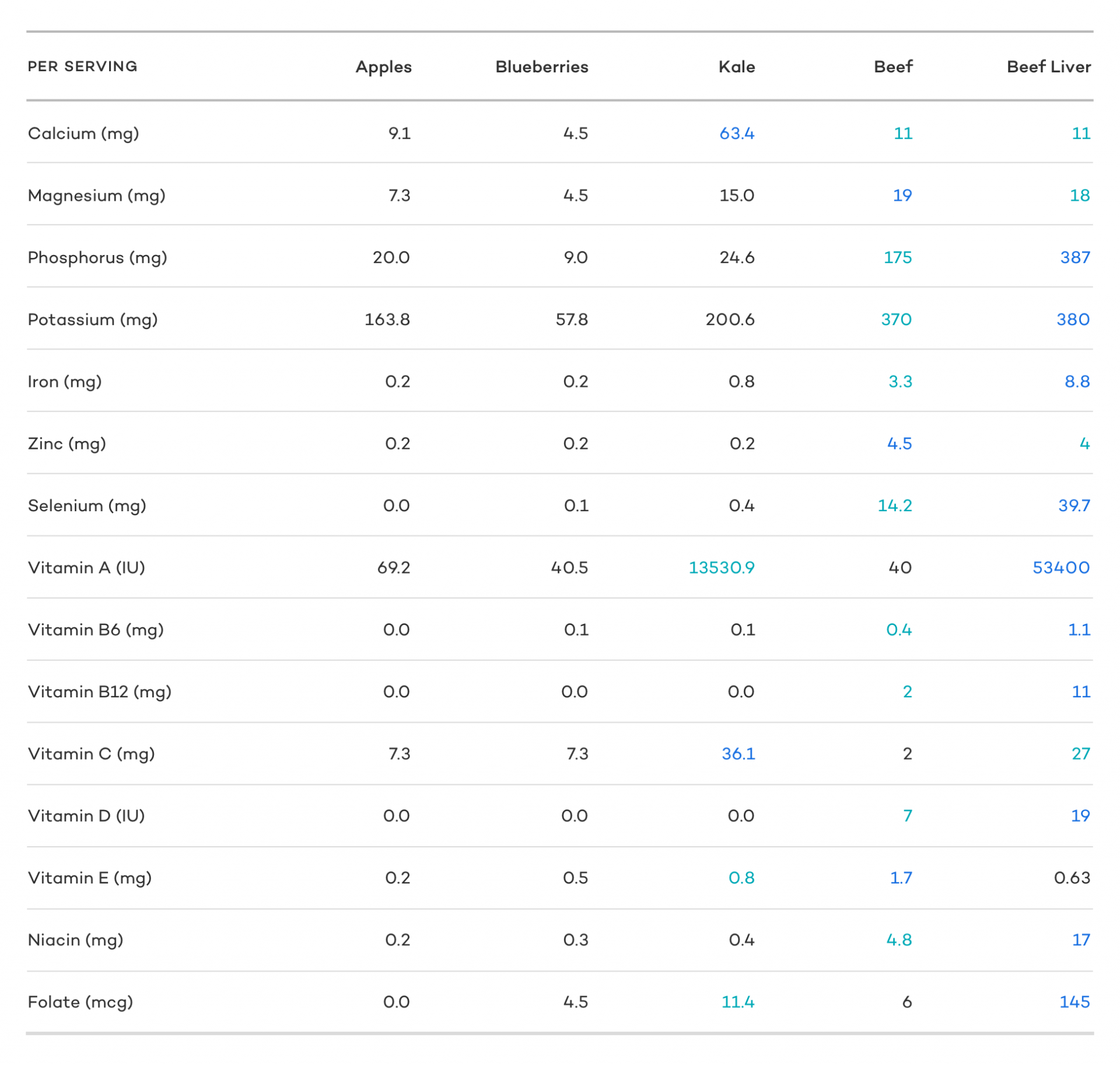The height and width of the screenshot is (1065, 1120).
Task: Click the Apples column header
Action: click(383, 67)
